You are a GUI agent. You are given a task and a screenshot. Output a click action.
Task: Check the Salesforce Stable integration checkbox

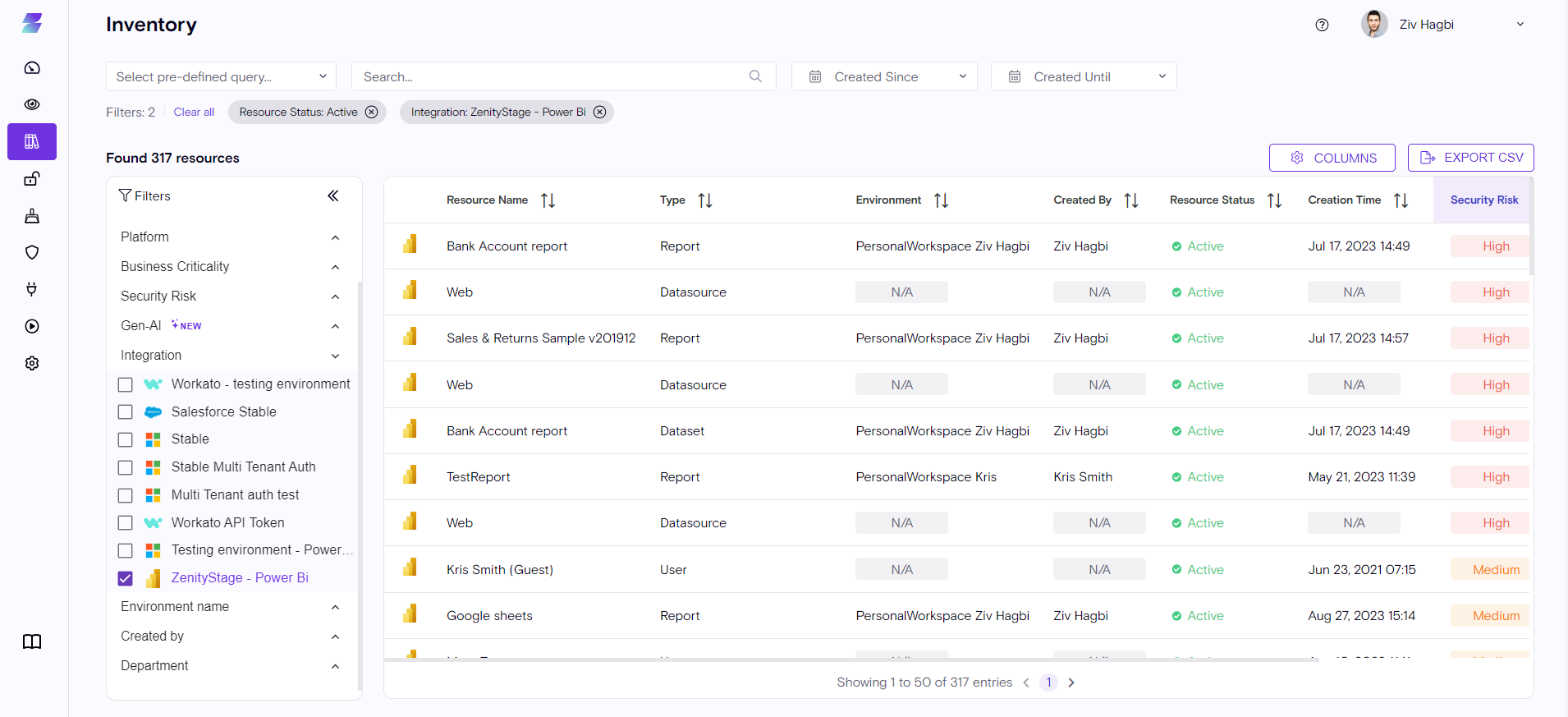coord(126,411)
